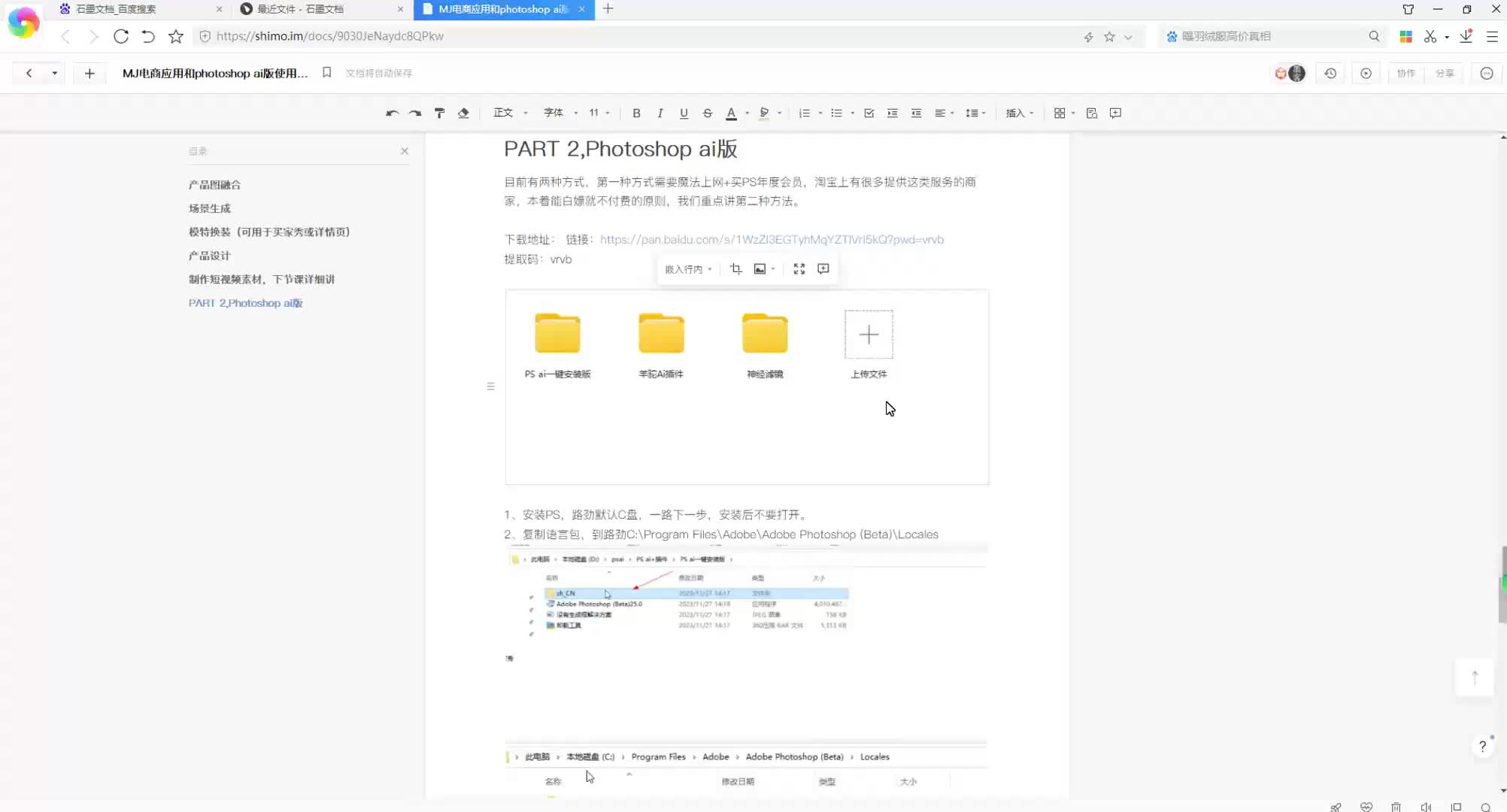Open the table grid insert icon
The width and height of the screenshot is (1507, 812).
point(1060,113)
